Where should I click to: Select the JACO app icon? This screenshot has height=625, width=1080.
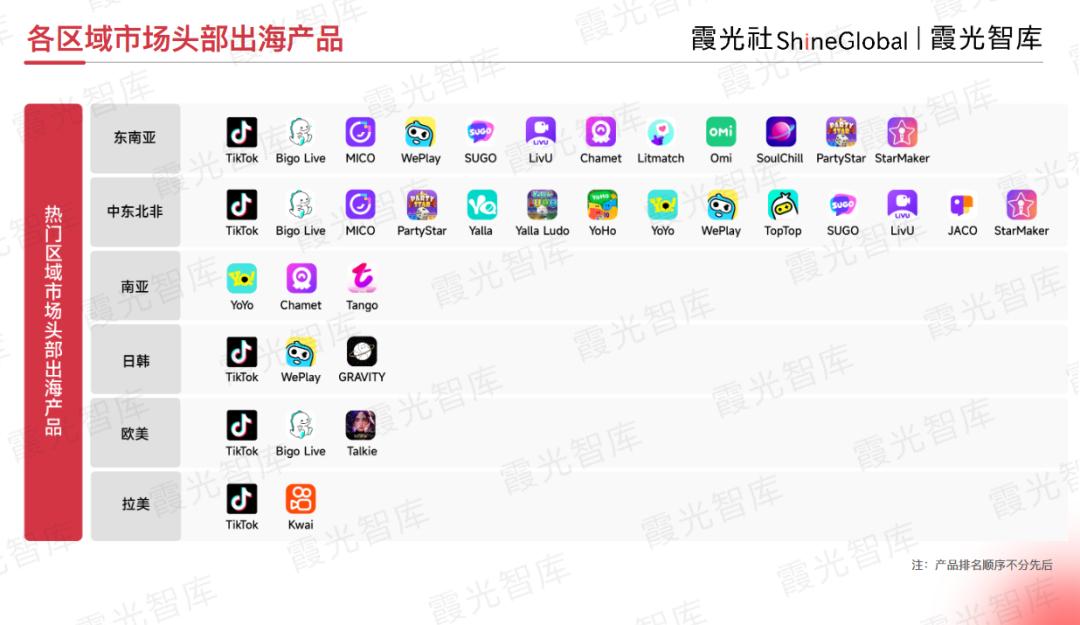pos(962,205)
